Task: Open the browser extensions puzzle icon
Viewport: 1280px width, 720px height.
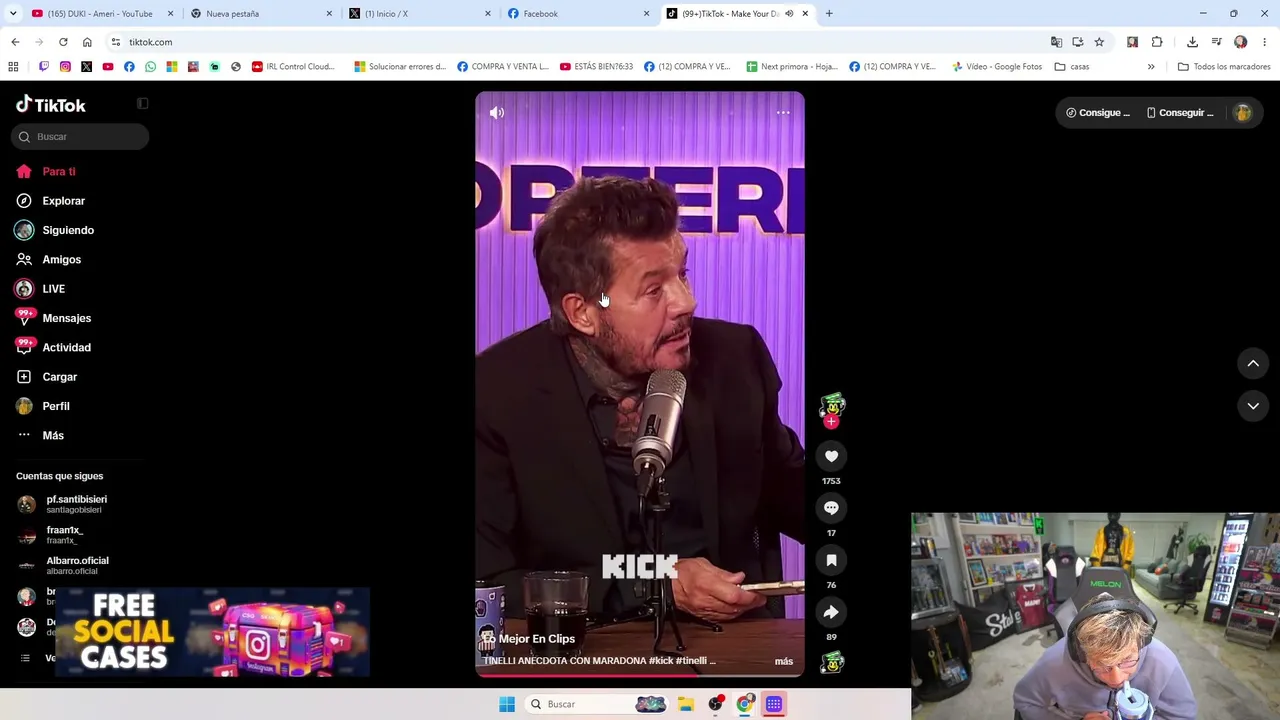Action: pos(1157,42)
